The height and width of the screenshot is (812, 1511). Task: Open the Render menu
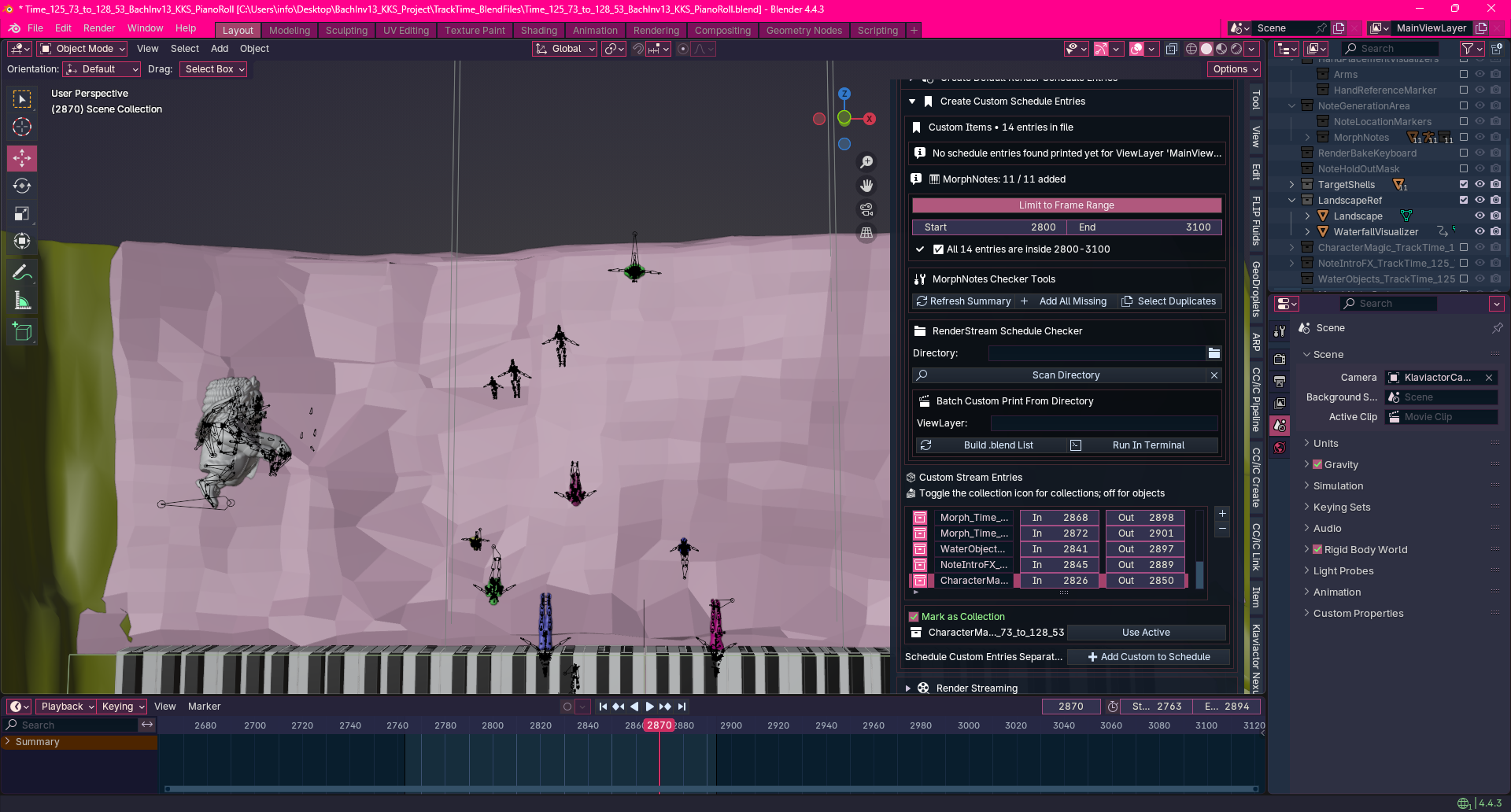tap(99, 28)
